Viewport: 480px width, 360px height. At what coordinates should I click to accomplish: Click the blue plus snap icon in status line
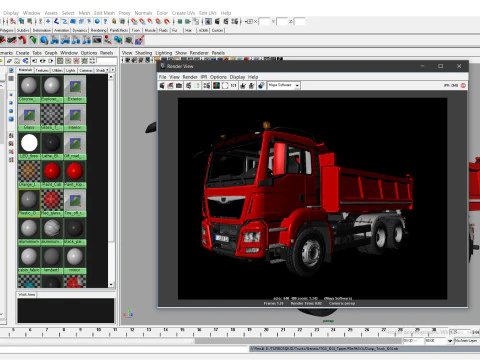click(x=48, y=21)
